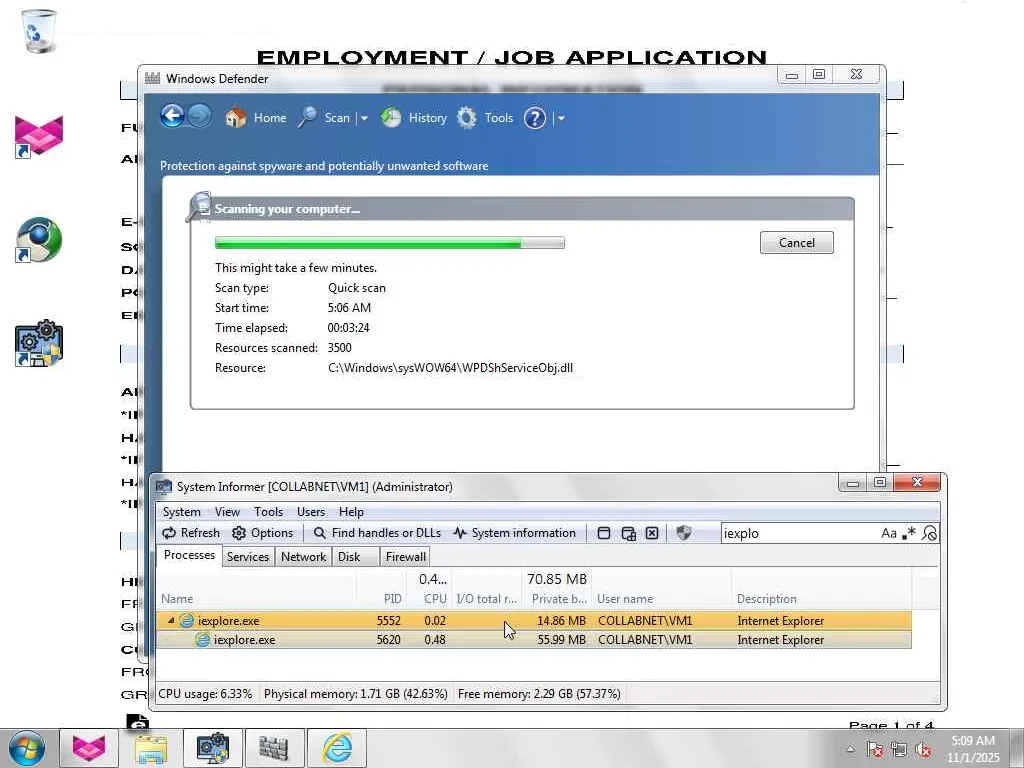Open the gears monitor desktop shortcut

tap(39, 344)
